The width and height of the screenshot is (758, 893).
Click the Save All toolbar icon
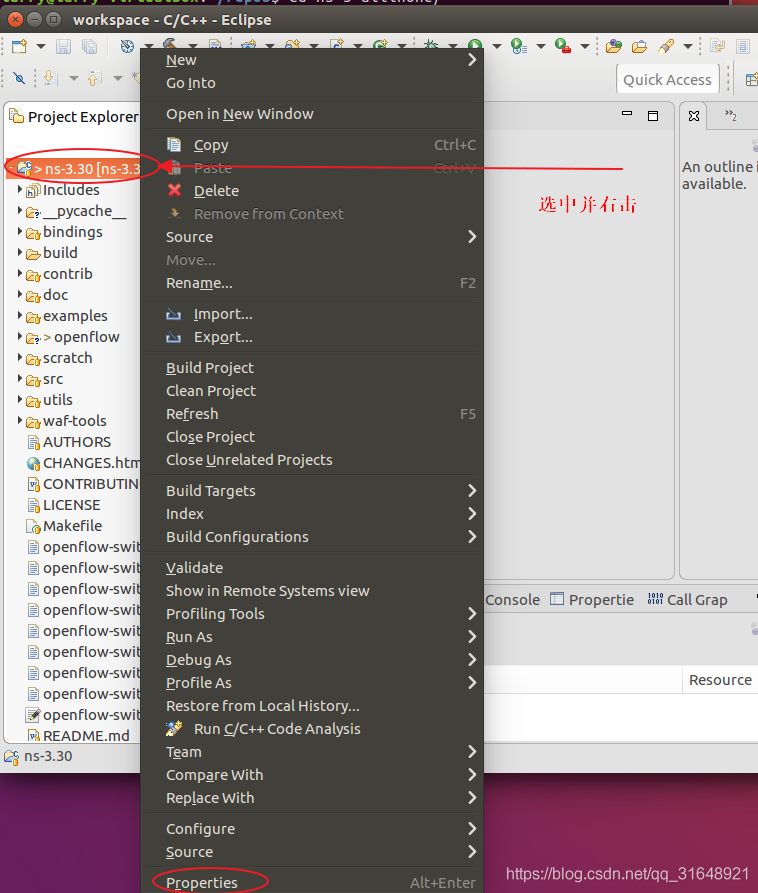coord(89,46)
